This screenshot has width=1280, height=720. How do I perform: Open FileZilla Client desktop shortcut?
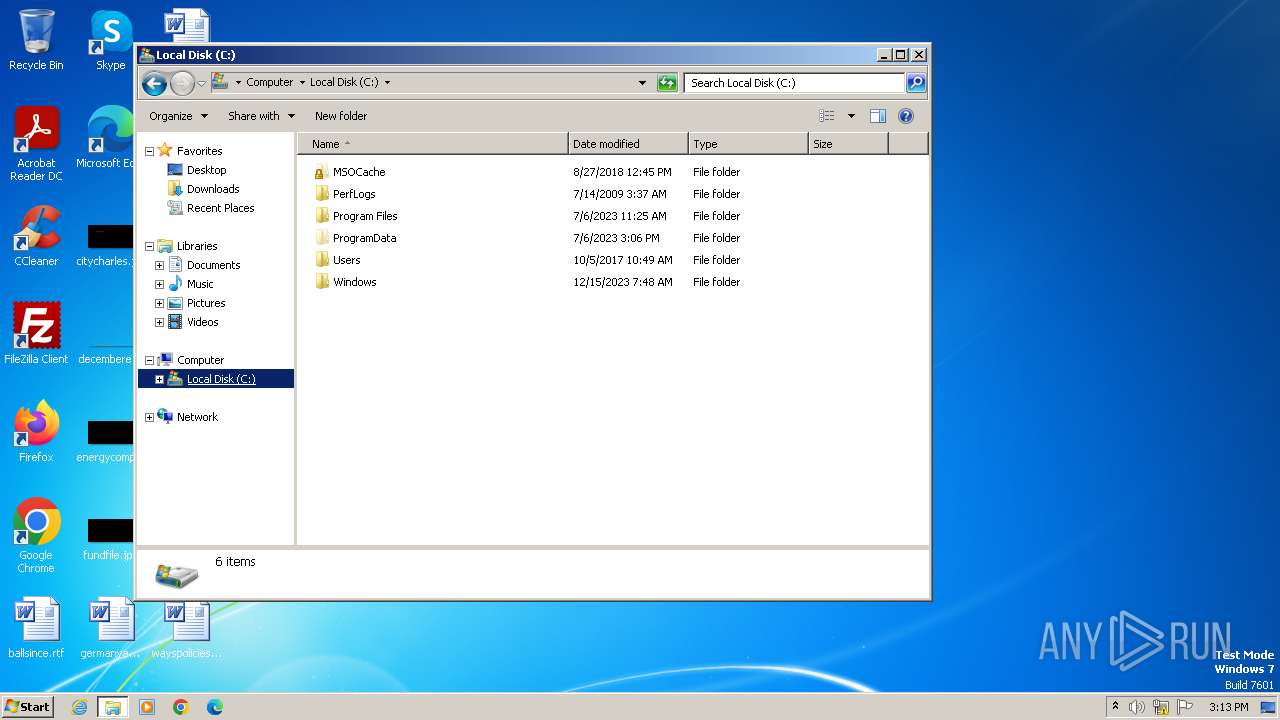pos(36,334)
